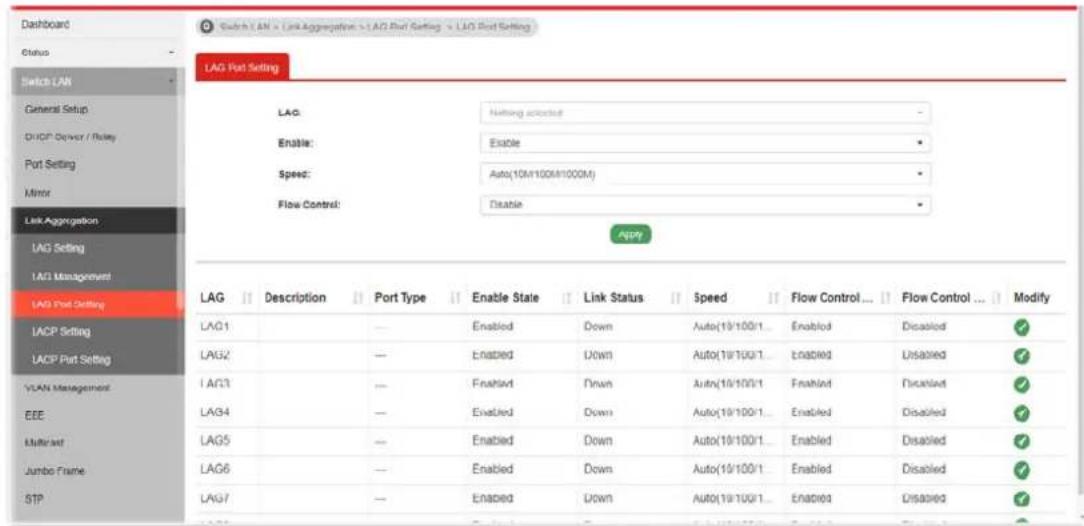Open the Flow Control dropdown

704,205
